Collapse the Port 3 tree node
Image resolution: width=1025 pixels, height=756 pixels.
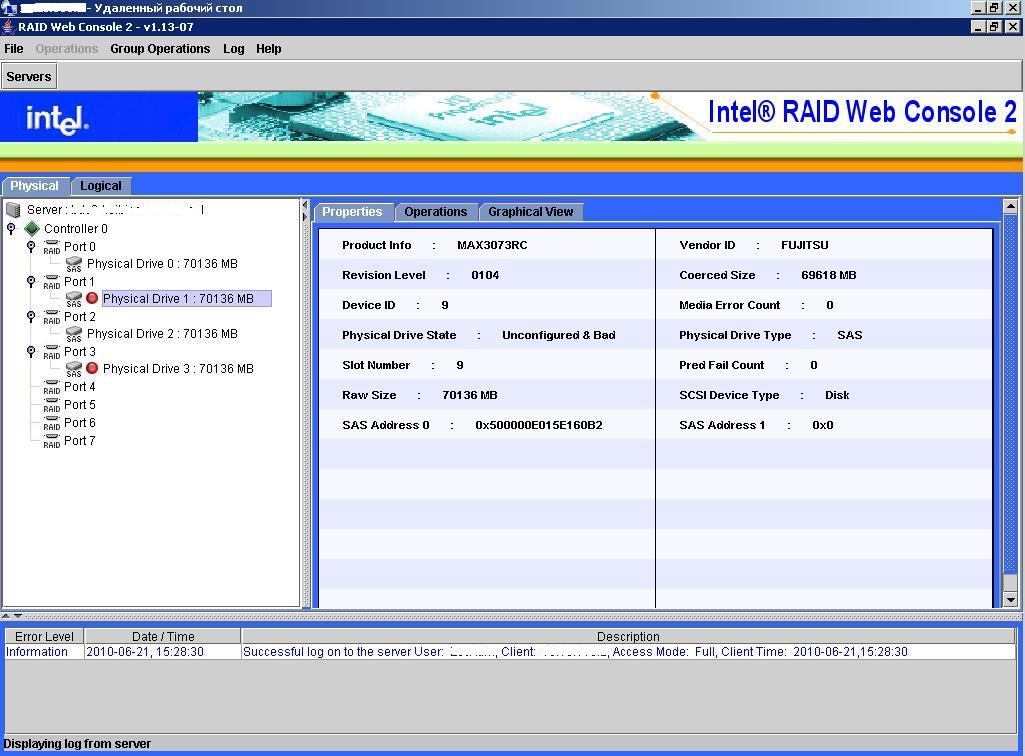coord(31,352)
